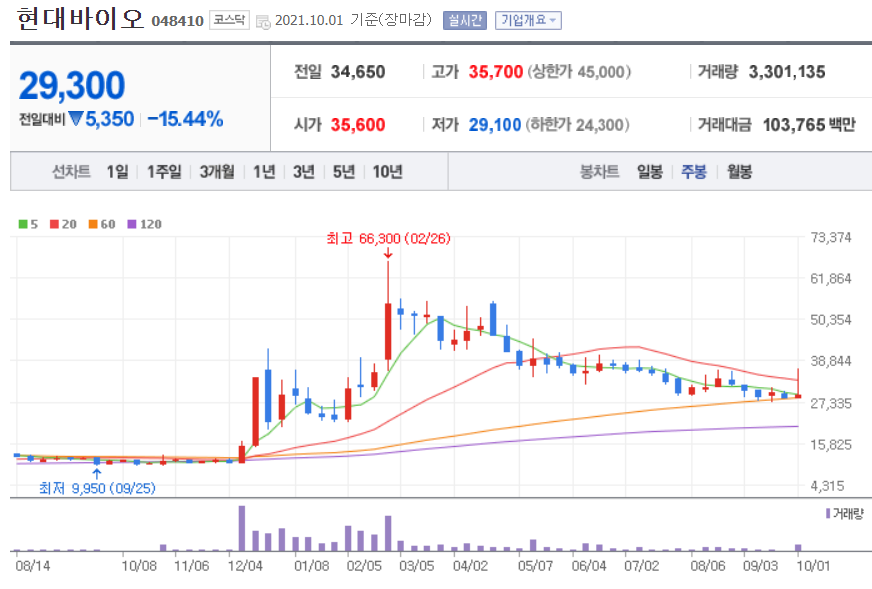Click the tallest volume bar at 12/04
This screenshot has width=872, height=589.
pos(242,528)
